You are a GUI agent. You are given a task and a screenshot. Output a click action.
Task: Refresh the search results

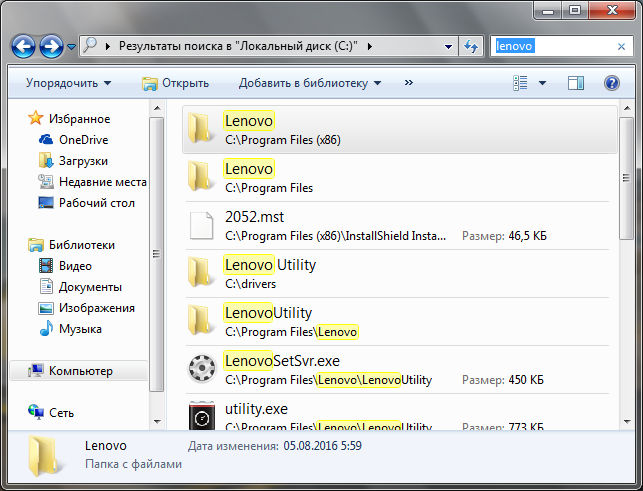pyautogui.click(x=471, y=46)
